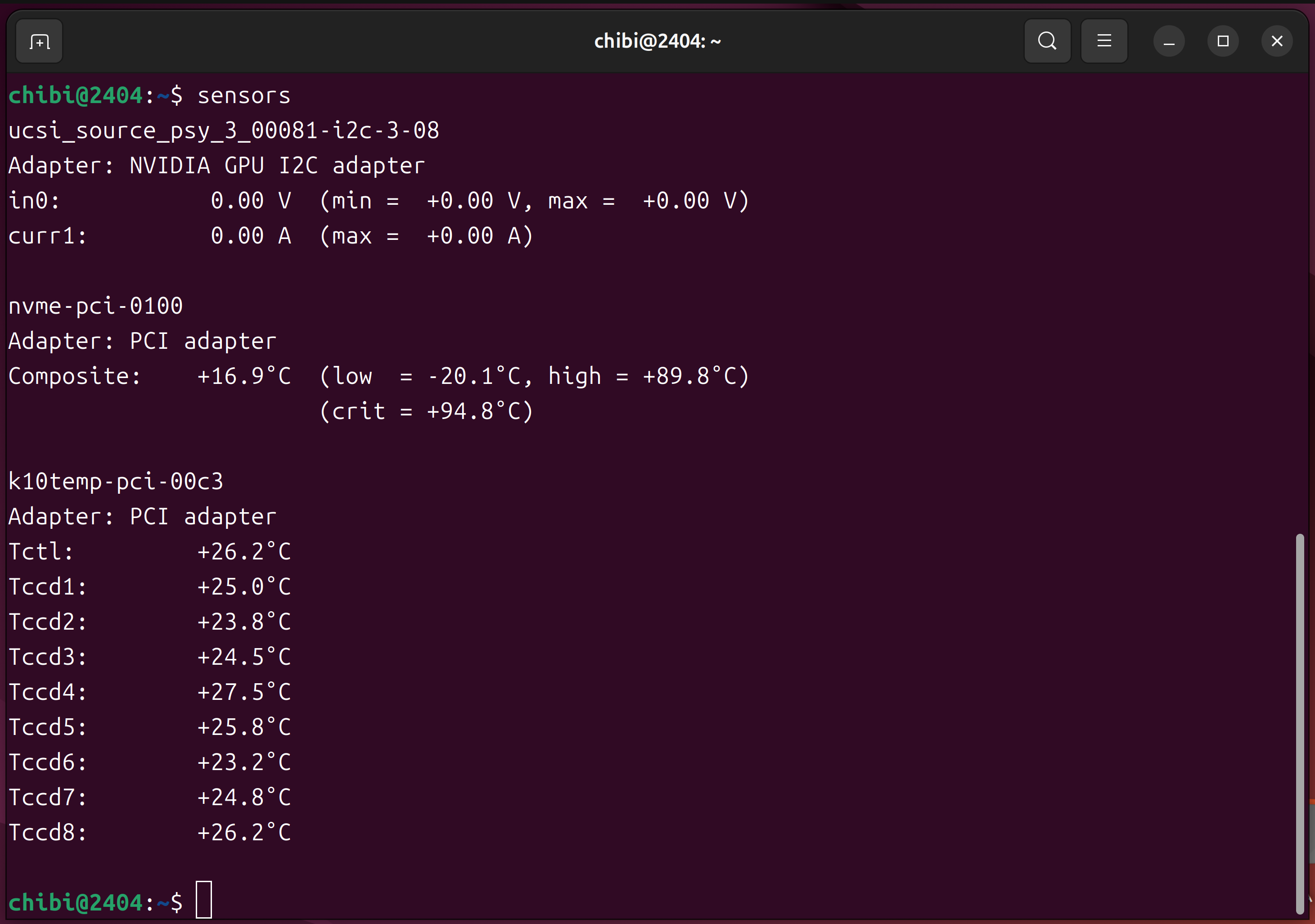Image resolution: width=1315 pixels, height=924 pixels.
Task: Click the Tccd8 label
Action: [48, 832]
